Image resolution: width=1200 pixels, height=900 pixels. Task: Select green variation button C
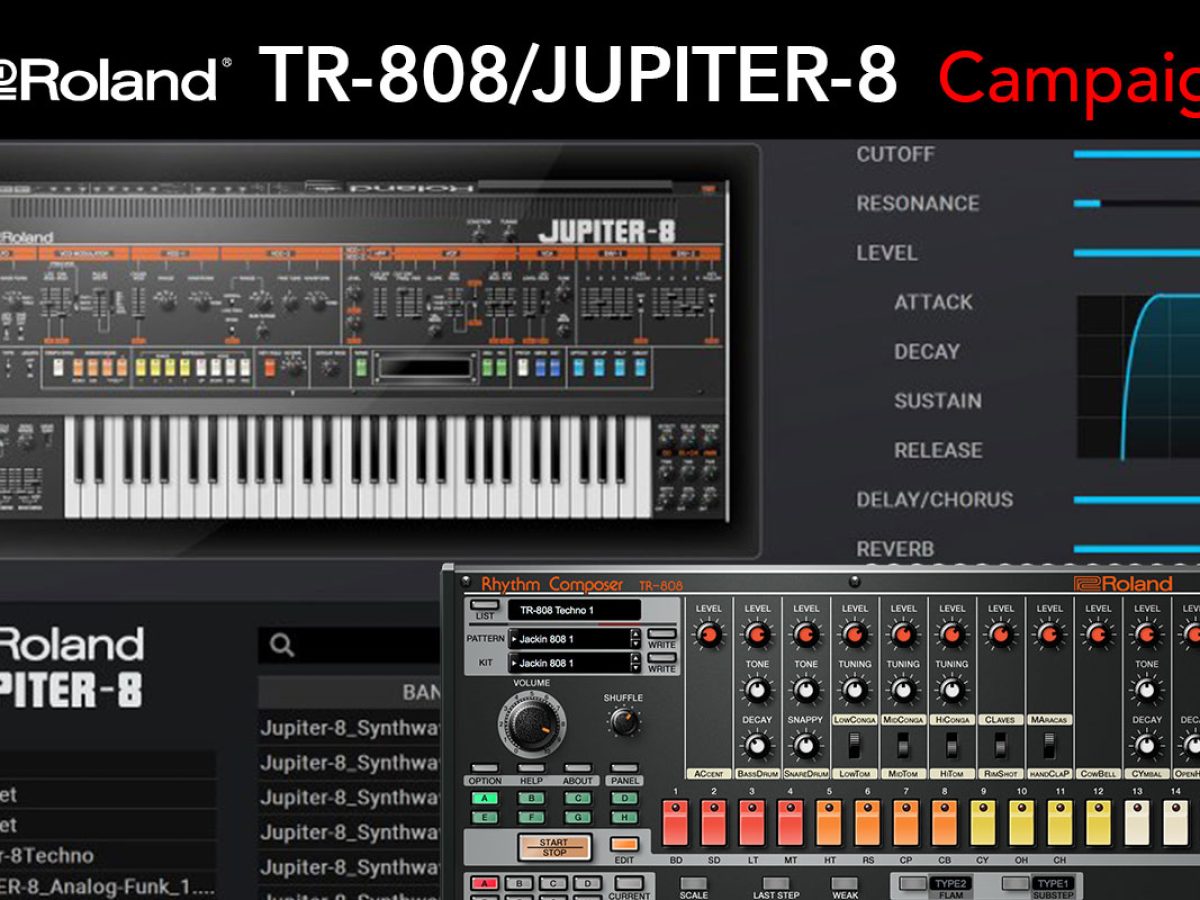pos(577,797)
